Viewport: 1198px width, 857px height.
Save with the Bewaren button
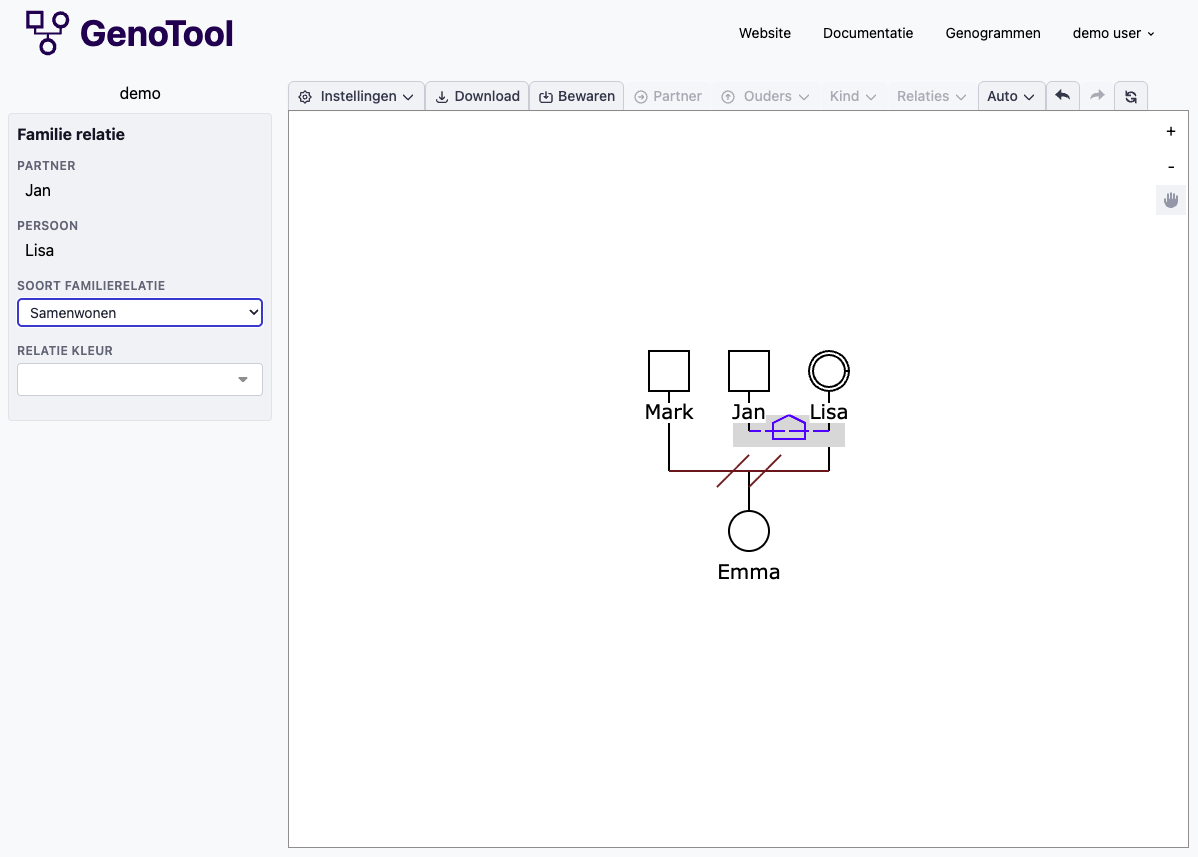(x=576, y=96)
